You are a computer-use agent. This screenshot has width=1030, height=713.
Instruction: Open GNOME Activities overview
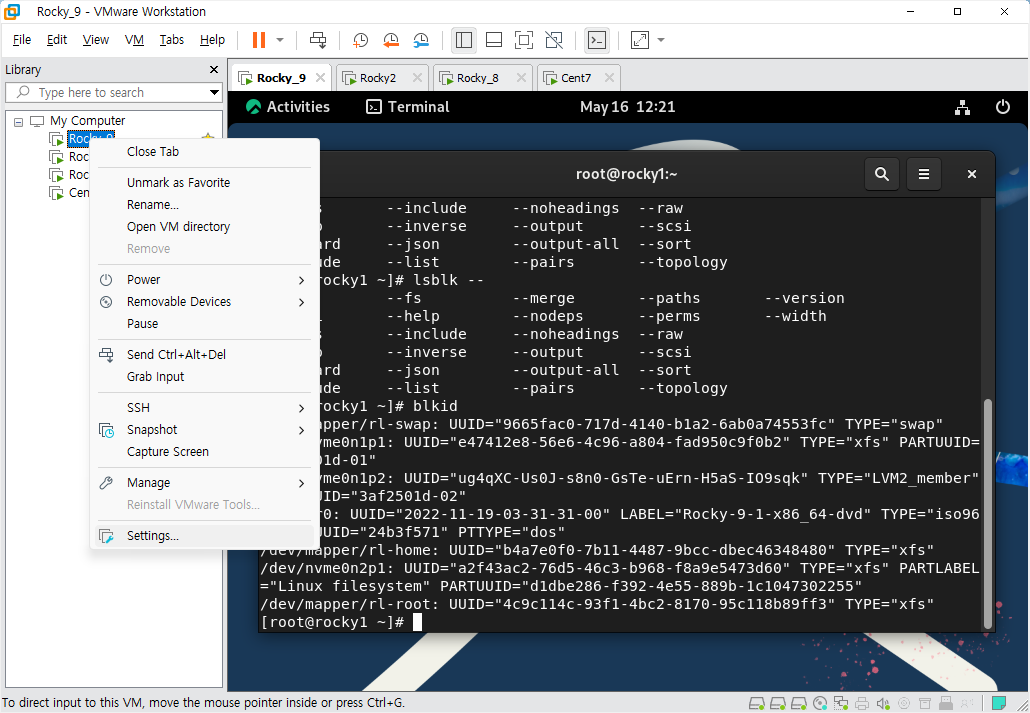coord(288,107)
